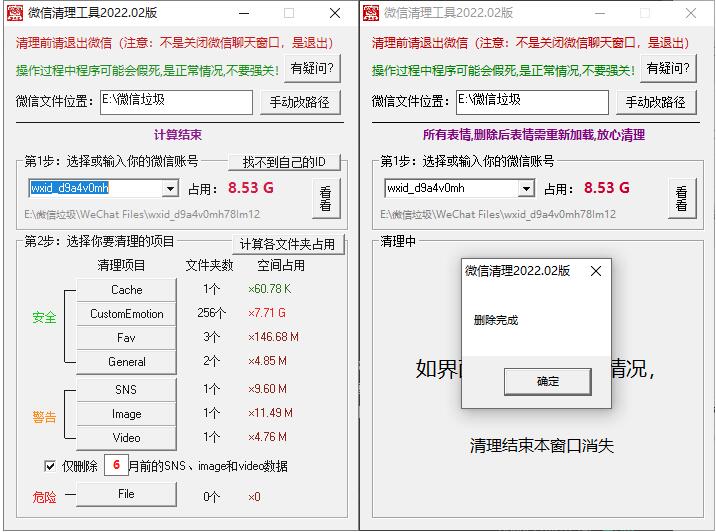Click the red 危险 label
716x532 pixels.
(x=44, y=497)
